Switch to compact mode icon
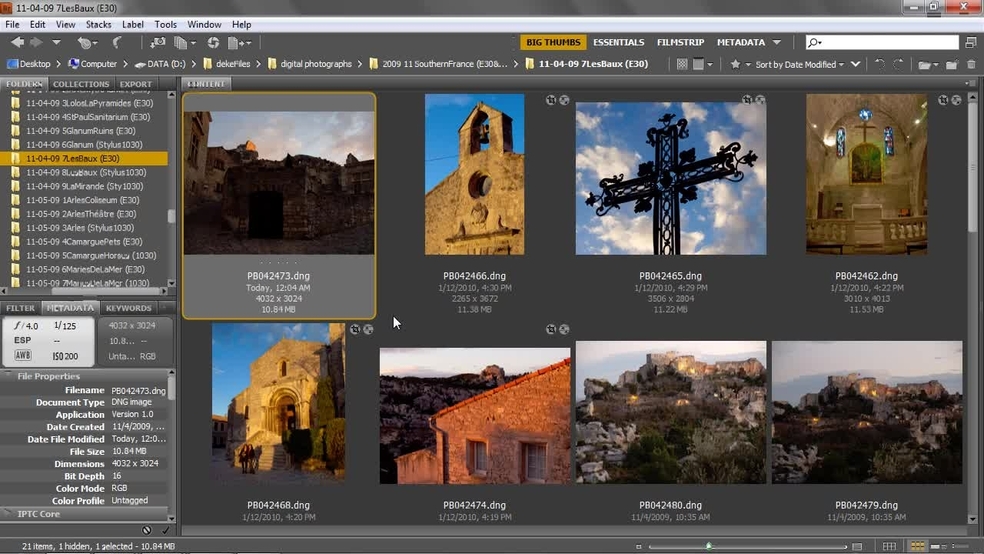 [x=971, y=42]
